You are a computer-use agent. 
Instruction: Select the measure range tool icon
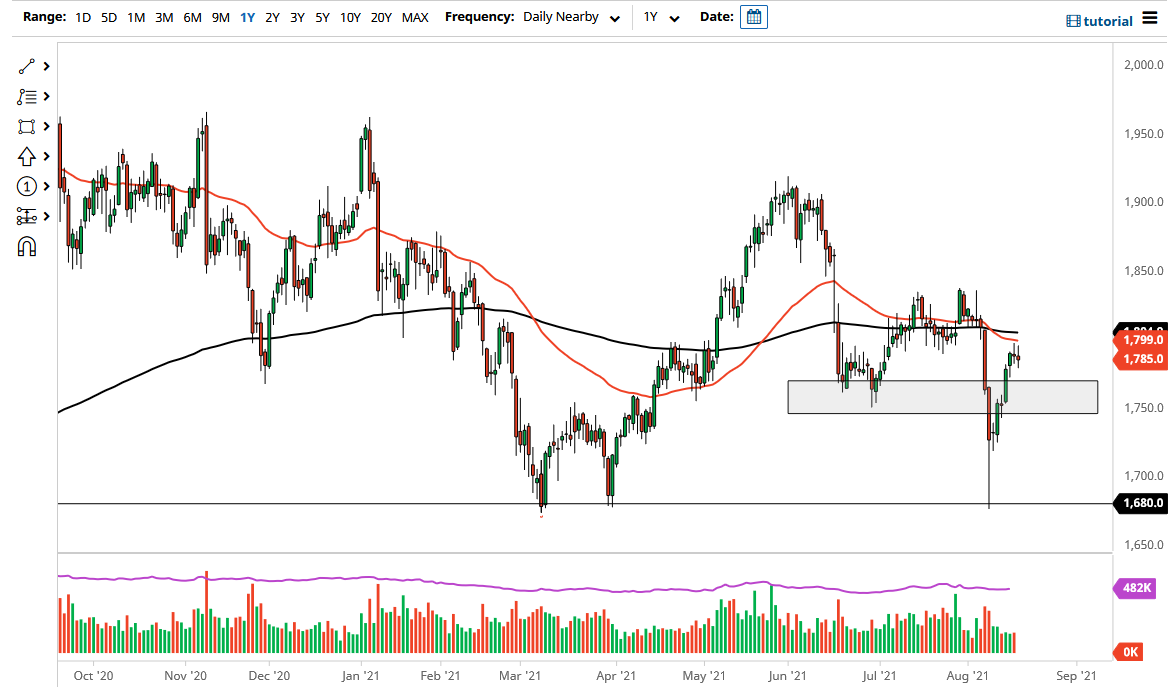[x=26, y=216]
